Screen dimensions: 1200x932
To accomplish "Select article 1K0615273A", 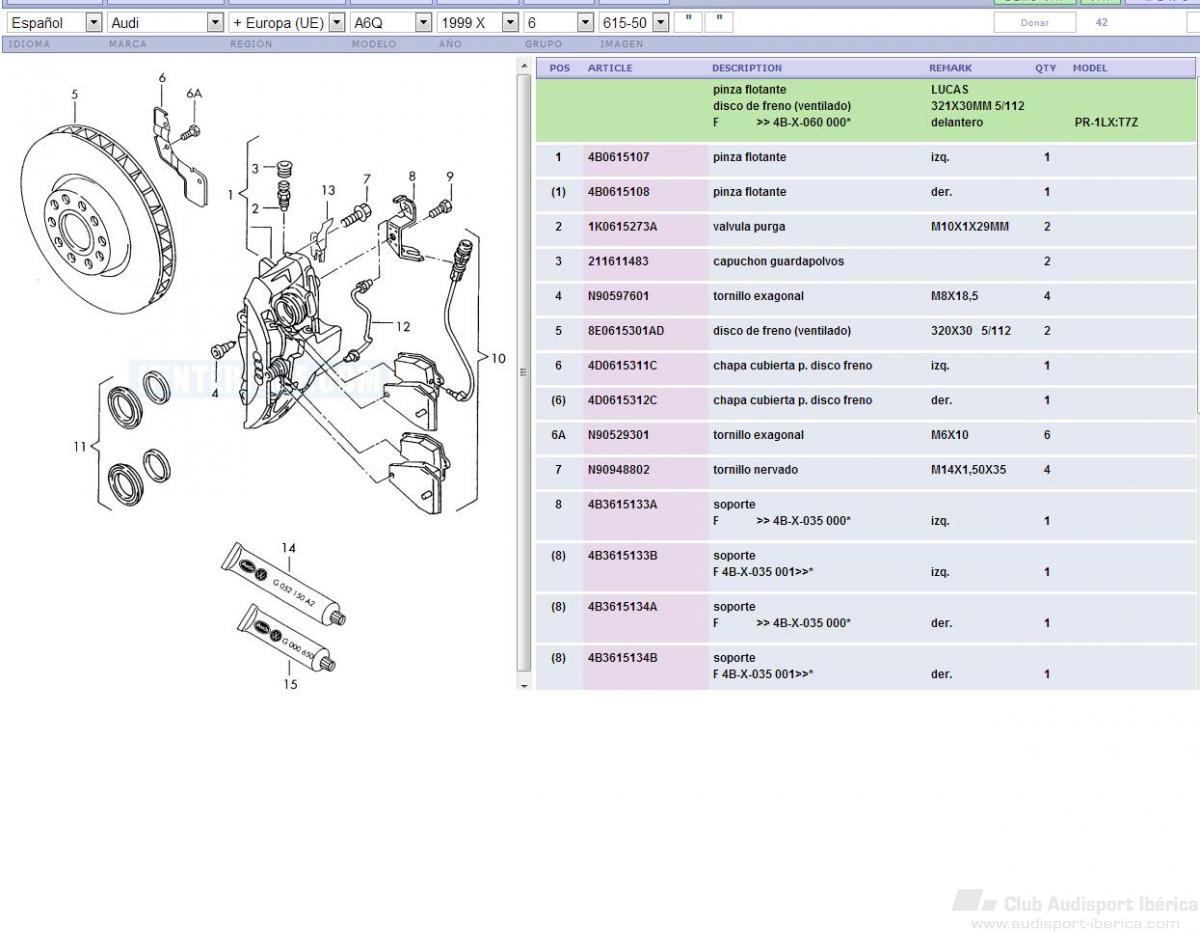I will point(622,227).
